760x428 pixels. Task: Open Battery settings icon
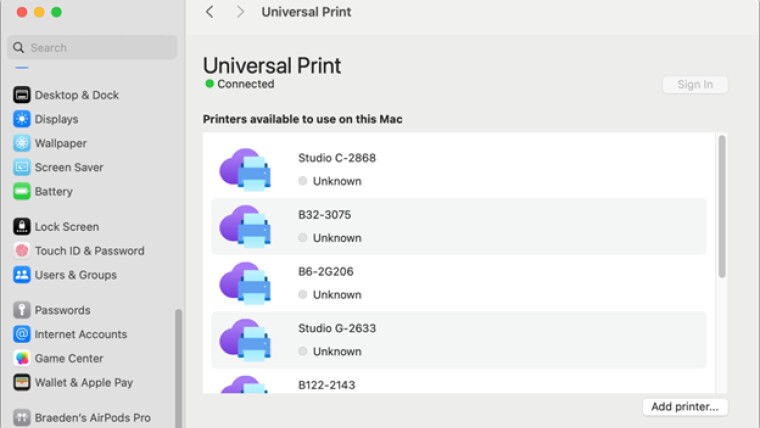tap(22, 191)
